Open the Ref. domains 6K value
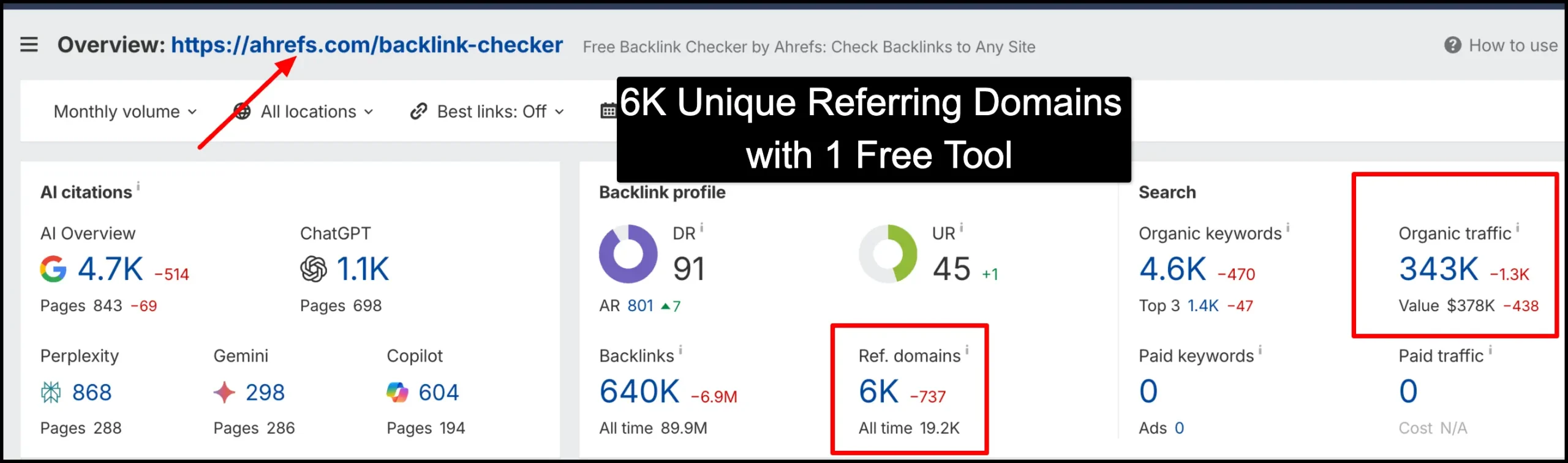This screenshot has height=463, width=1568. (x=879, y=391)
